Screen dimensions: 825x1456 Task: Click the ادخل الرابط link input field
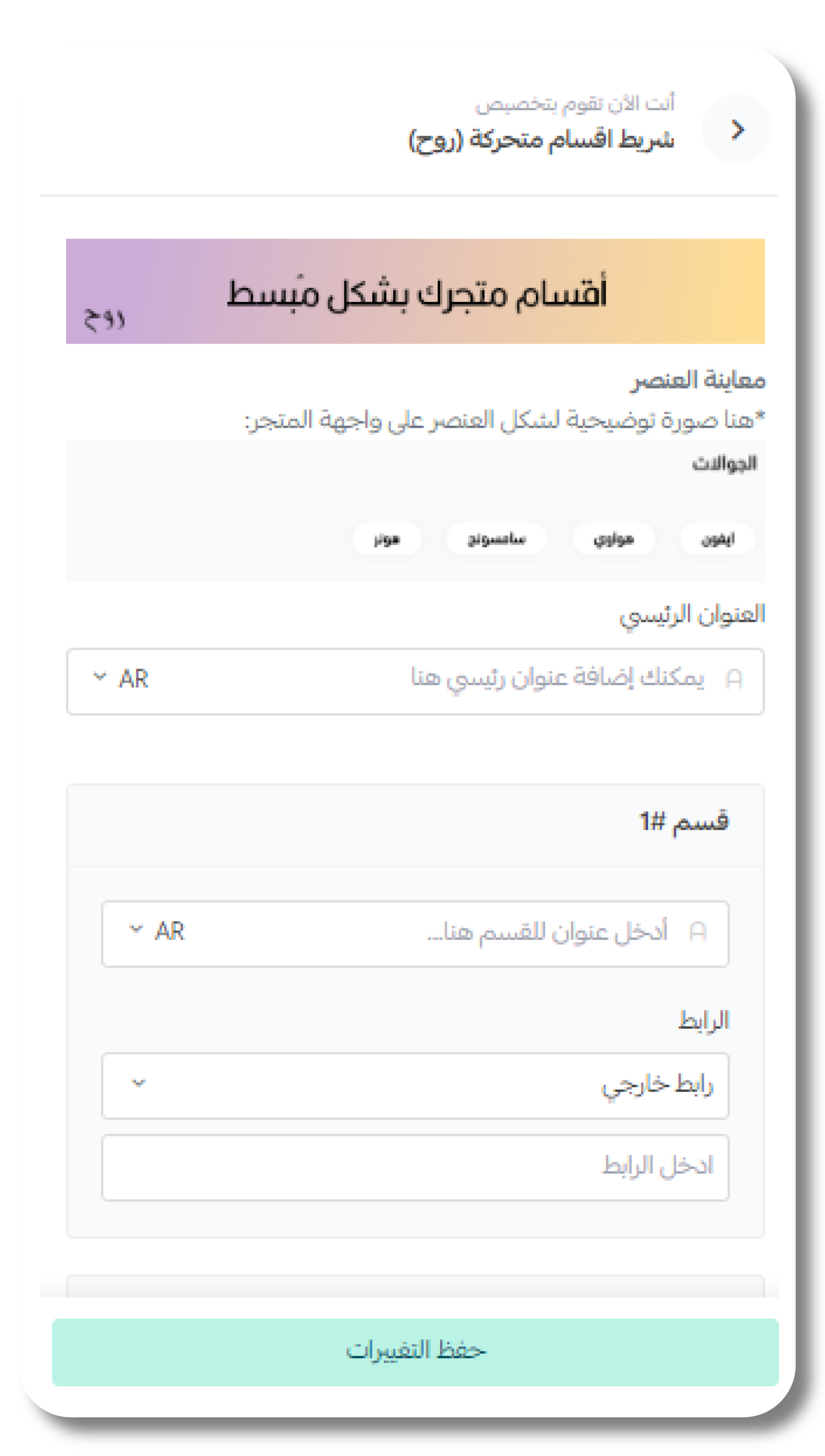(415, 1167)
